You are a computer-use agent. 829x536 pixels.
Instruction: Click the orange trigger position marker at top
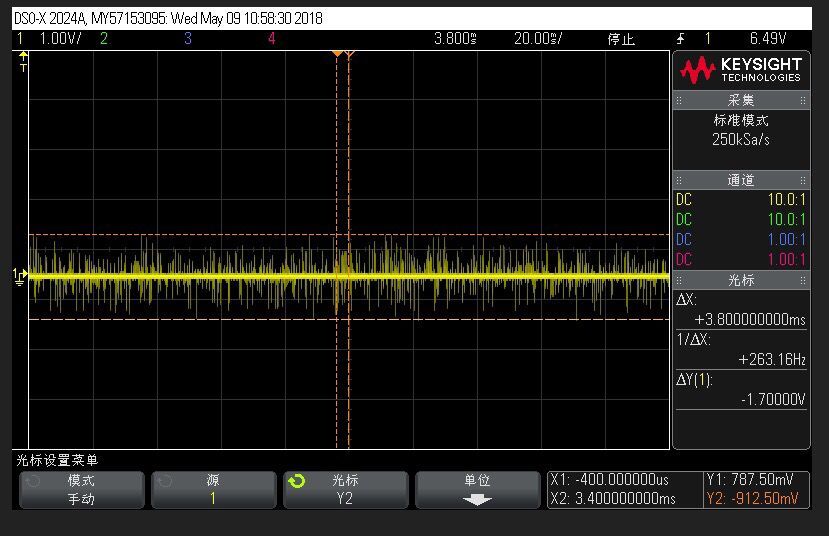tap(338, 53)
